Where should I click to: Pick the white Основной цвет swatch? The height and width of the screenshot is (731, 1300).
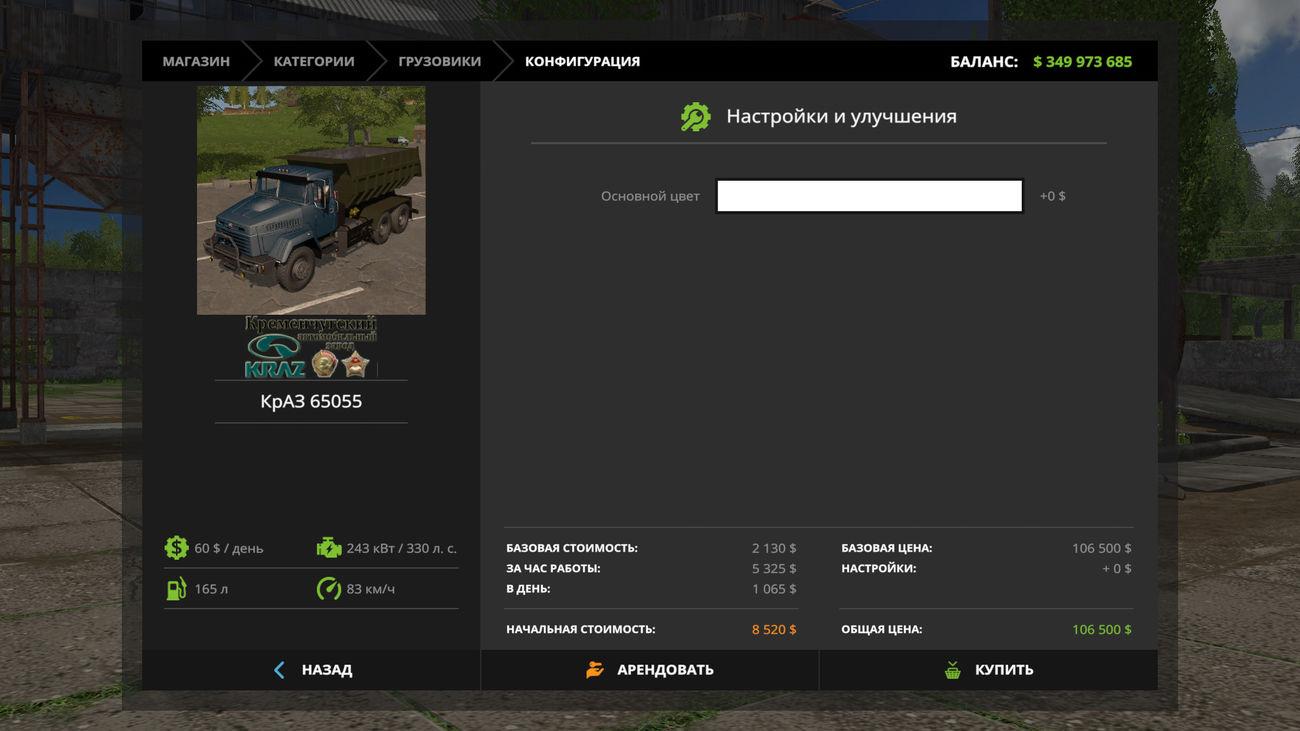click(x=869, y=196)
